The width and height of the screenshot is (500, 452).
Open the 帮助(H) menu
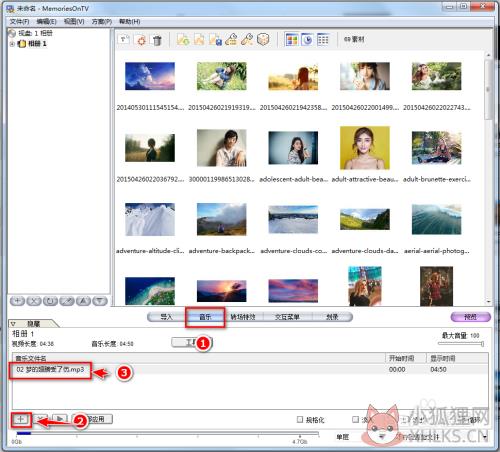pos(130,22)
